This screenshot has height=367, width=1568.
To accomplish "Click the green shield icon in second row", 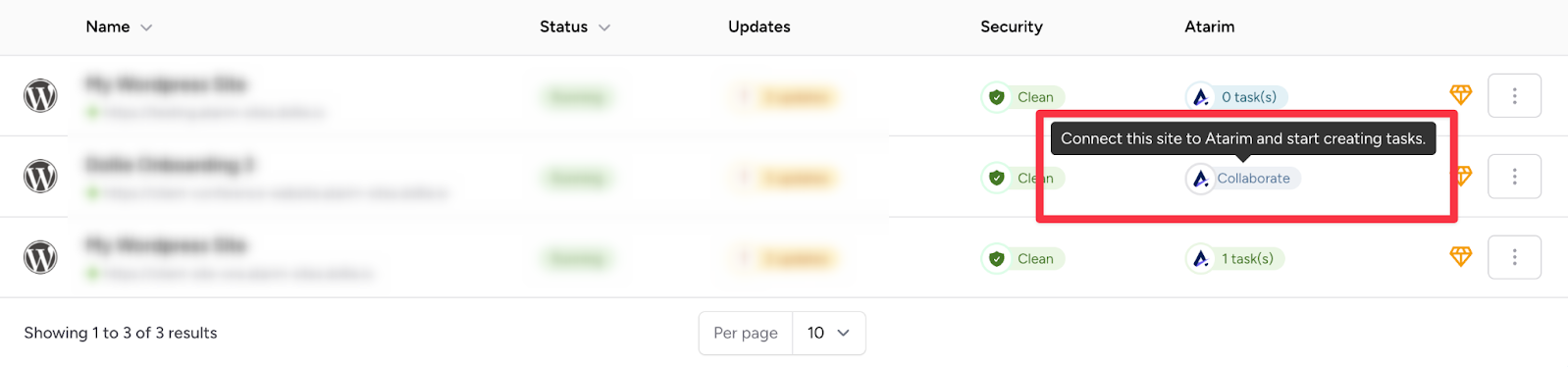I will pyautogui.click(x=996, y=179).
